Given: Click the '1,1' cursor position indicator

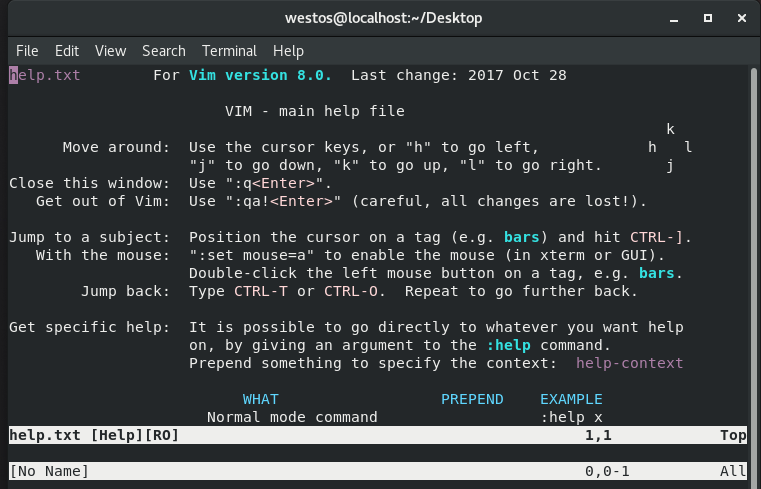Looking at the screenshot, I should 598,436.
